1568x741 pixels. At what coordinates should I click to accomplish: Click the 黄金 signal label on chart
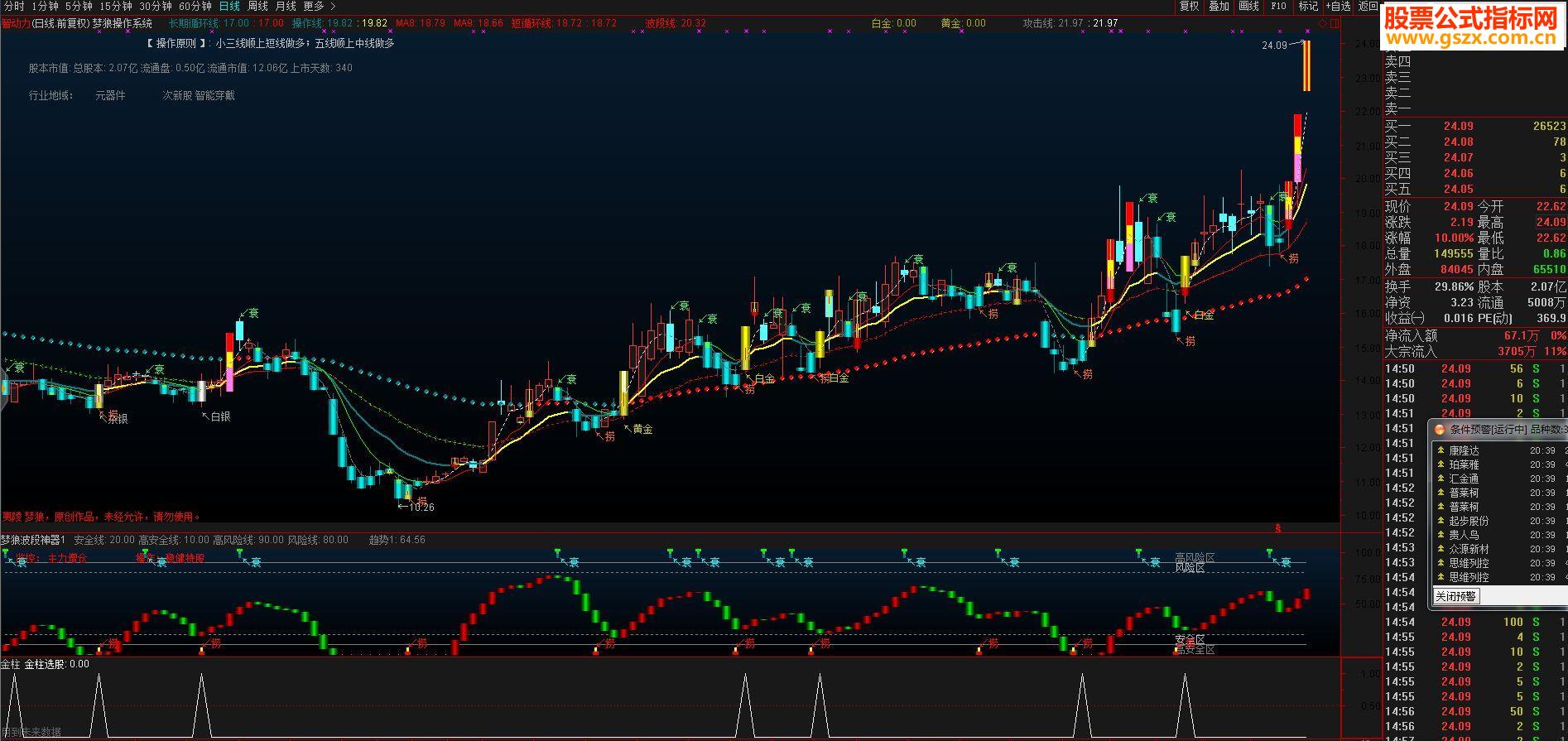[x=643, y=430]
